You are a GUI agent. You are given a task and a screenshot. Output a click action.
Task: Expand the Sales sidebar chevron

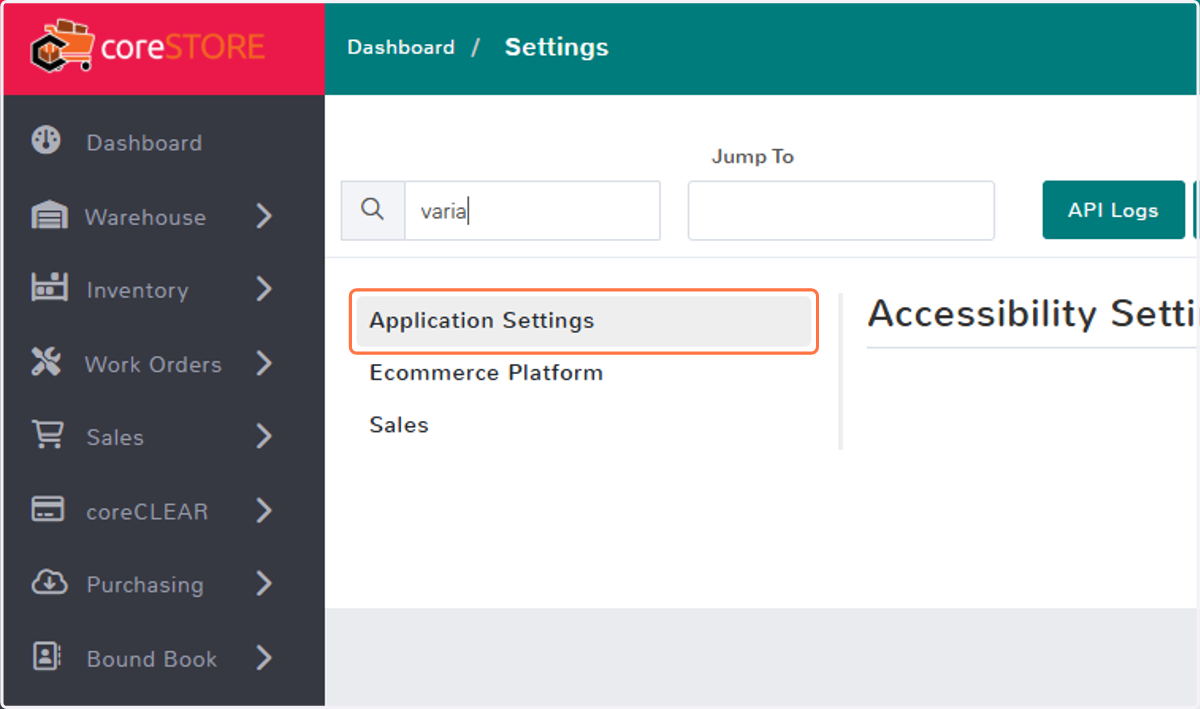pyautogui.click(x=264, y=436)
